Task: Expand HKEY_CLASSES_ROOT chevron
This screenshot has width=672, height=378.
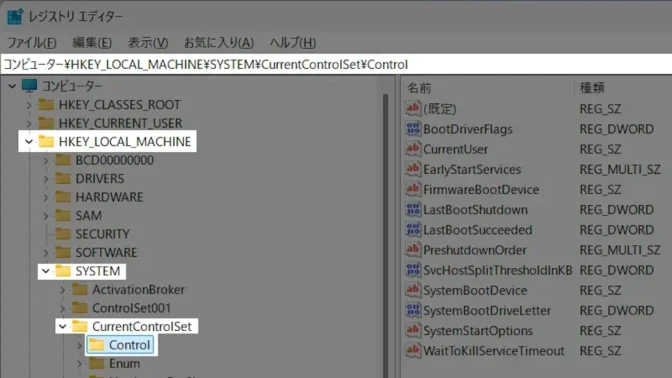Action: pyautogui.click(x=29, y=105)
